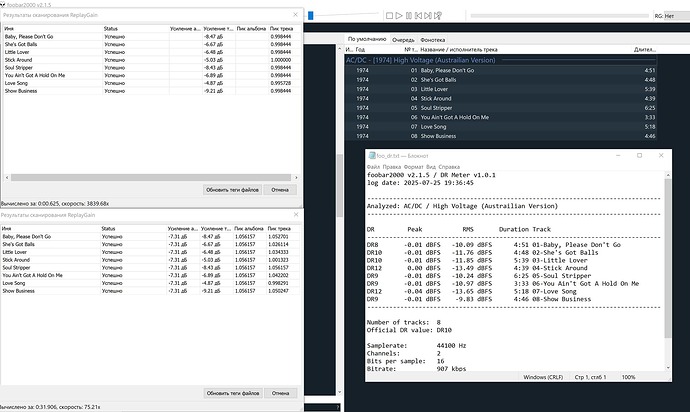Open the Справка menu in Notepad
This screenshot has height=412, width=690.
449,167
